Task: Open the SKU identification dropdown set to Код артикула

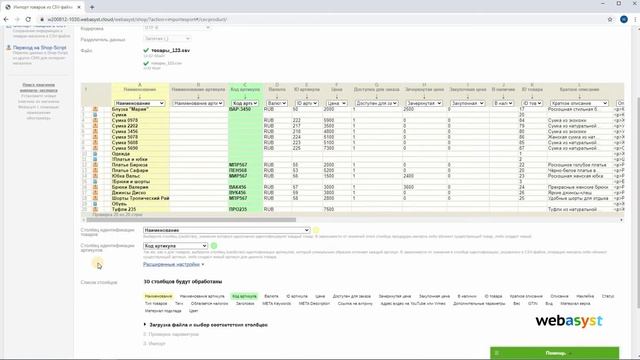Action: click(x=176, y=246)
